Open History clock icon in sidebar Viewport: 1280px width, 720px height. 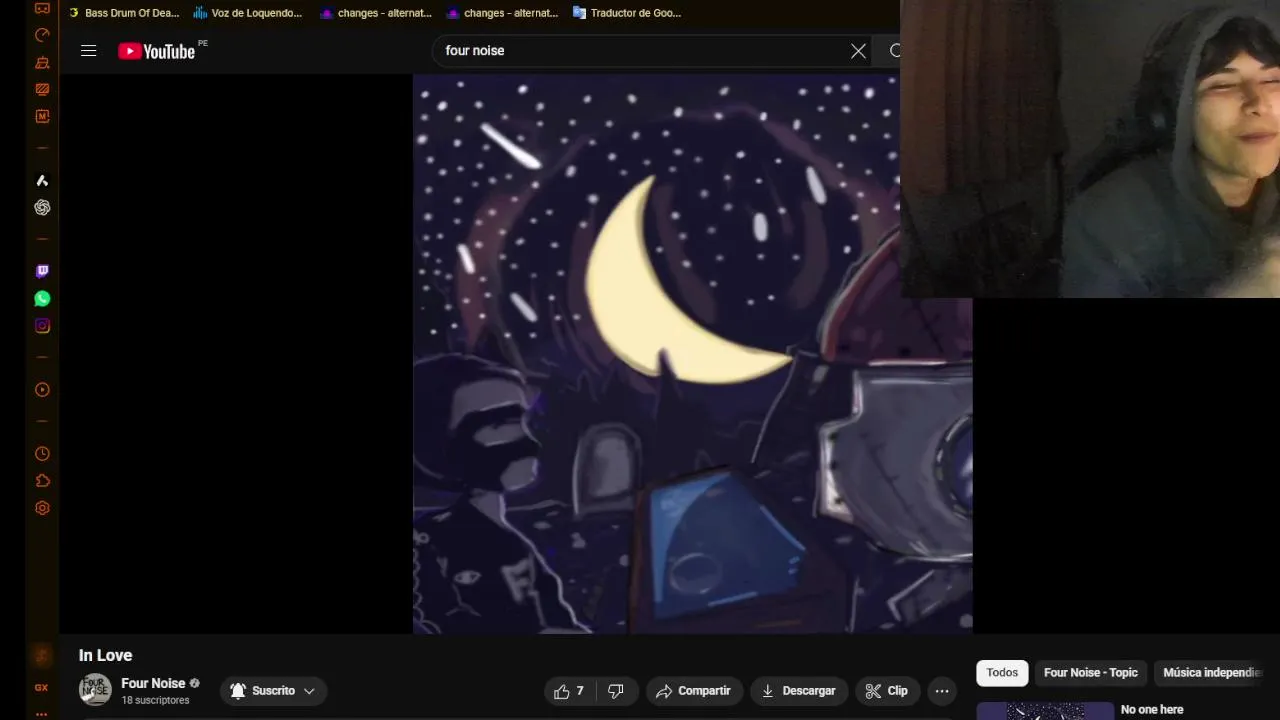point(42,454)
